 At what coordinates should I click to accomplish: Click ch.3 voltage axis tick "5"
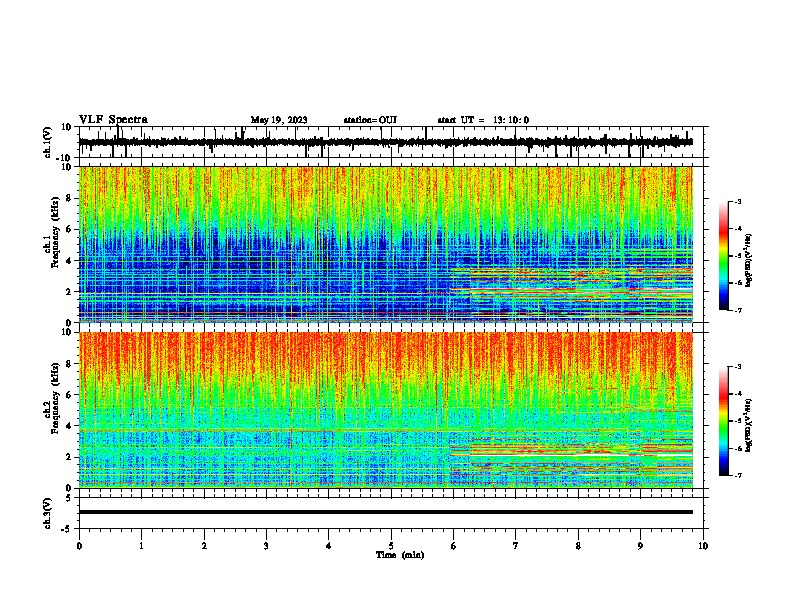coord(69,498)
